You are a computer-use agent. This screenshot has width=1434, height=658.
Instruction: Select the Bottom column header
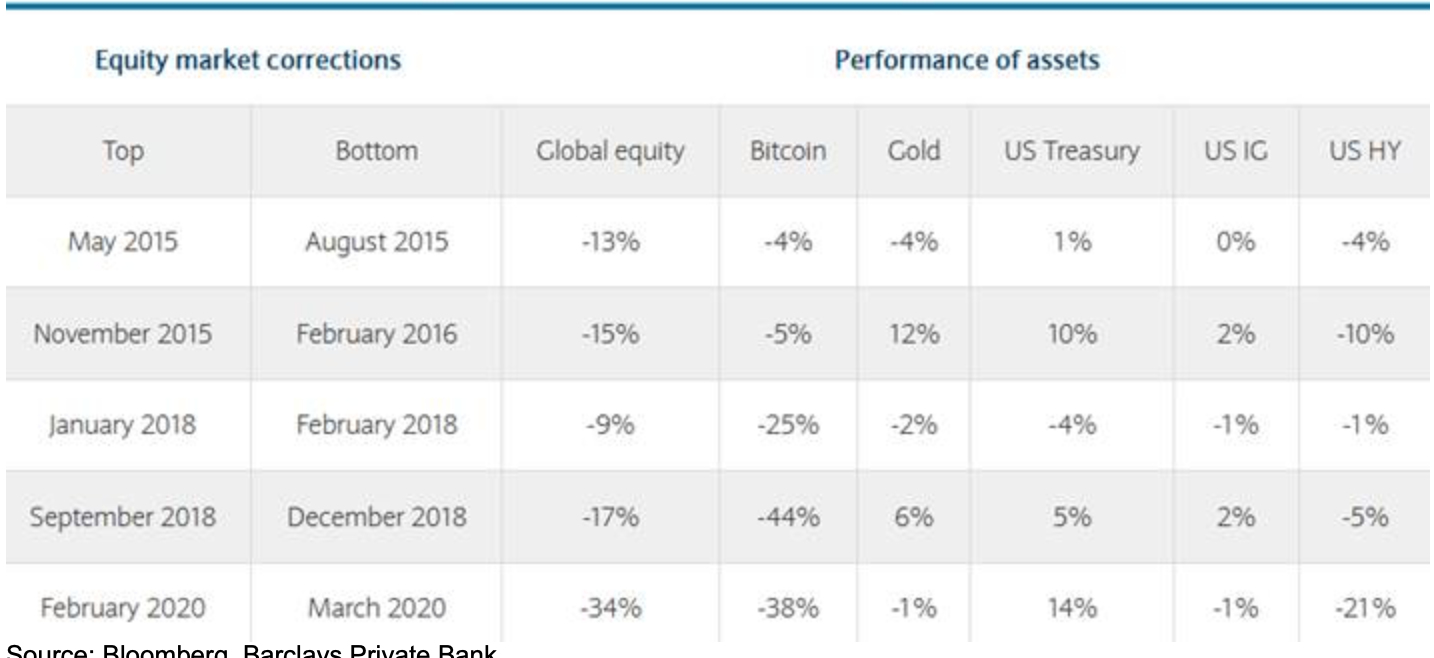pos(376,151)
